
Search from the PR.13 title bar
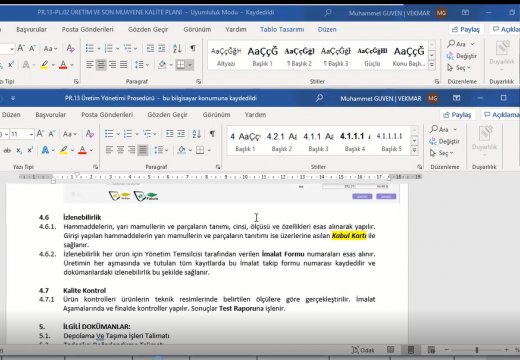tap(319, 98)
